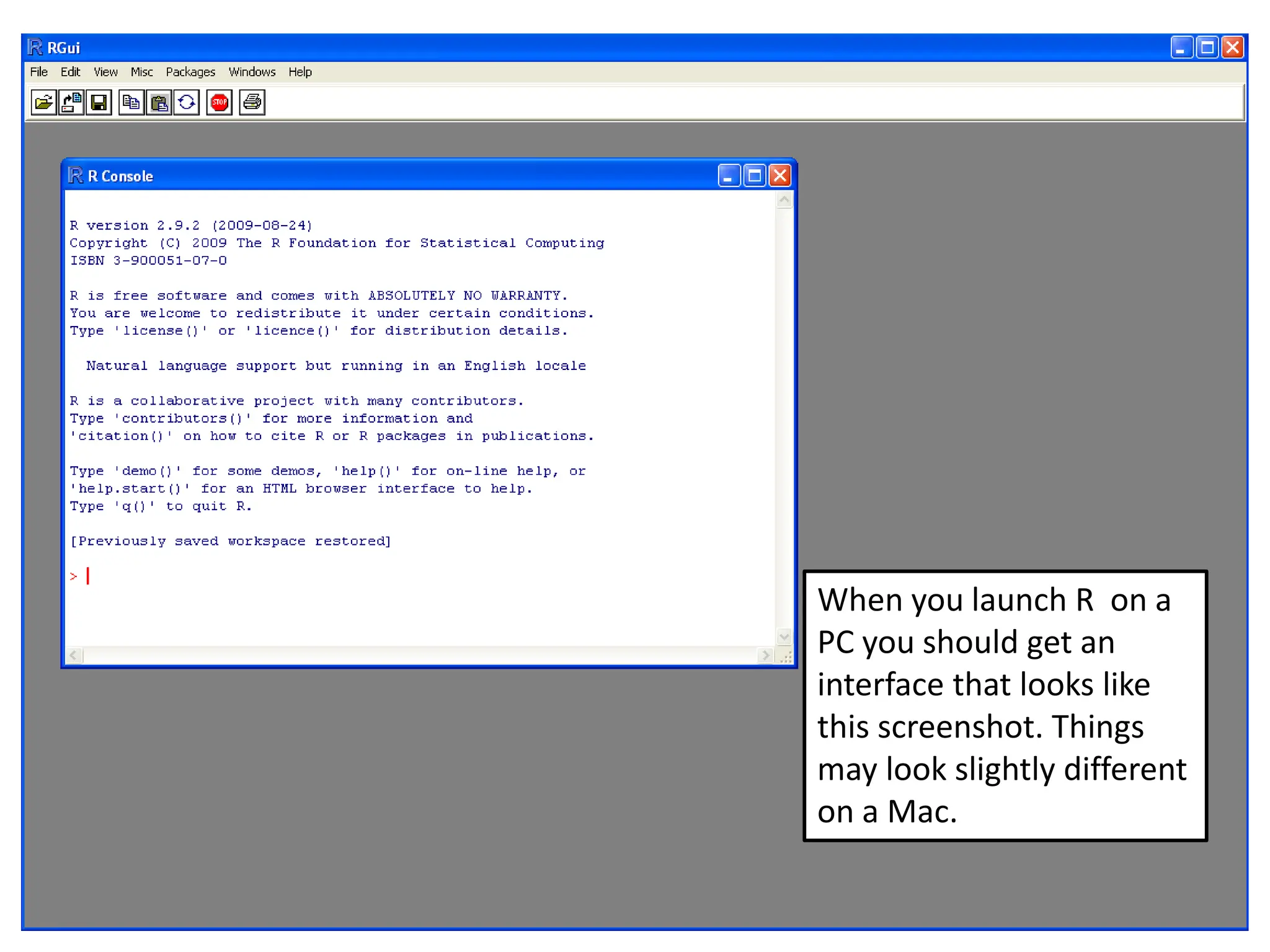This screenshot has height=952, width=1270.
Task: Open the File menu
Action: coord(39,72)
